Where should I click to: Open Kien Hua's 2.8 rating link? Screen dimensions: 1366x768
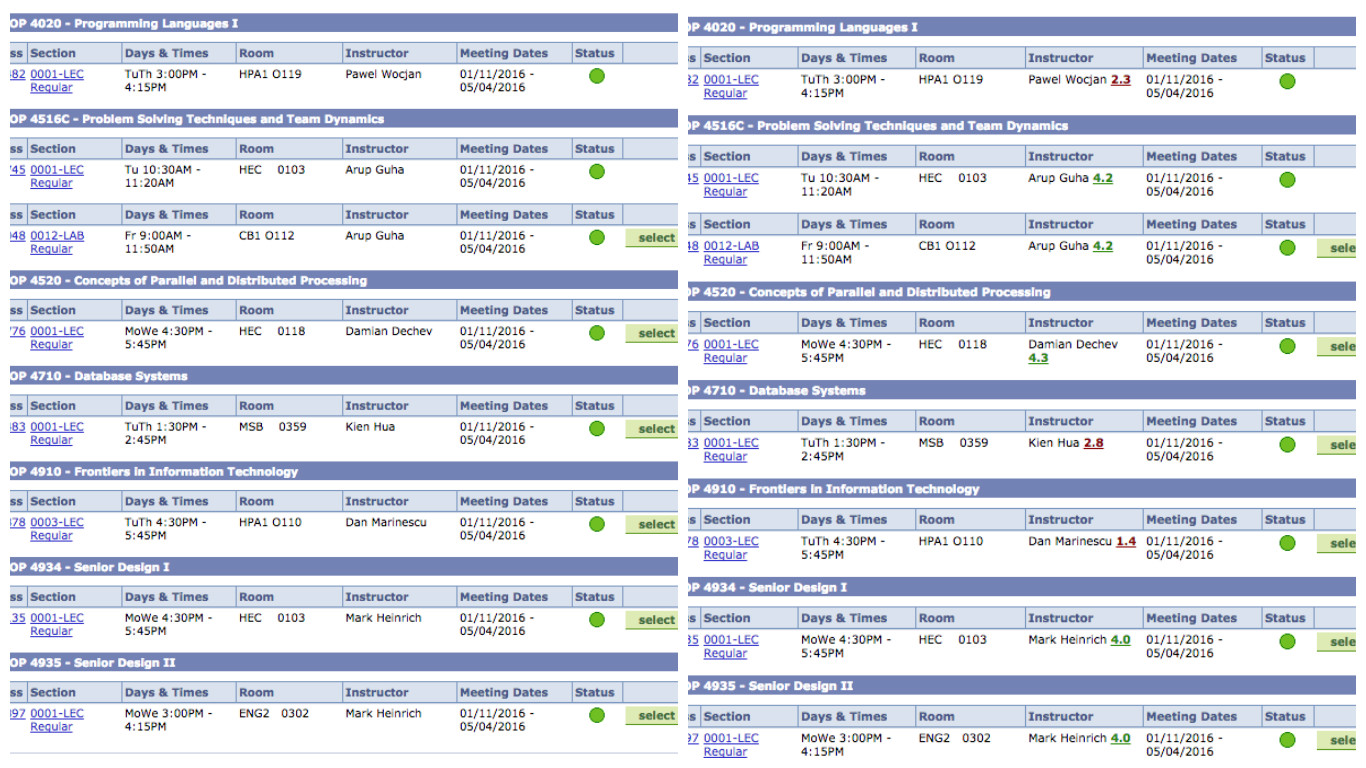tap(1094, 443)
